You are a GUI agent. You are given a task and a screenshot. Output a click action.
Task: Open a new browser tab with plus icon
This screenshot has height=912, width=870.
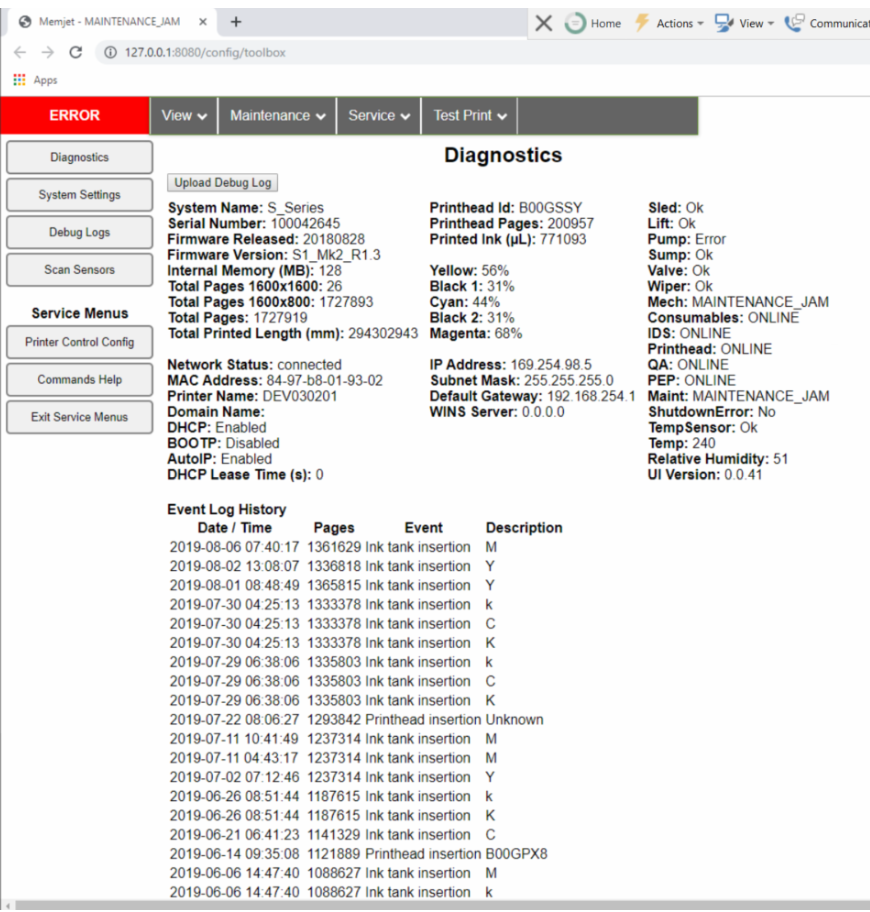236,22
